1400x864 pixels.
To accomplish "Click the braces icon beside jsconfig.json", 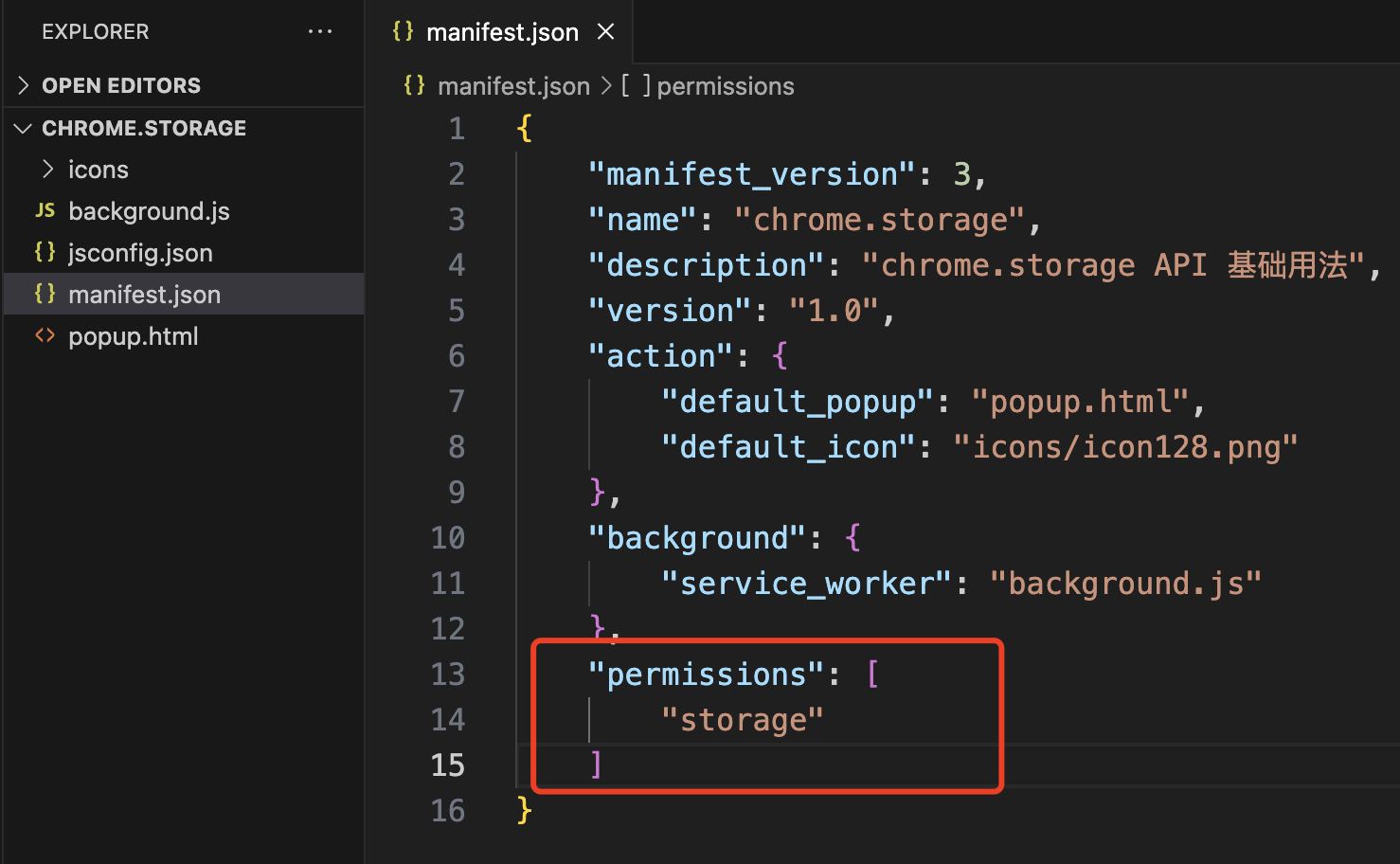I will [x=45, y=252].
